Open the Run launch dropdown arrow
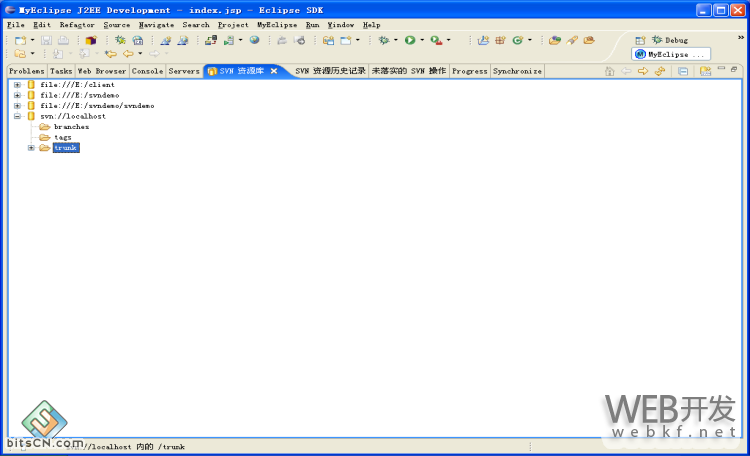The height and width of the screenshot is (456, 750). pyautogui.click(x=422, y=40)
